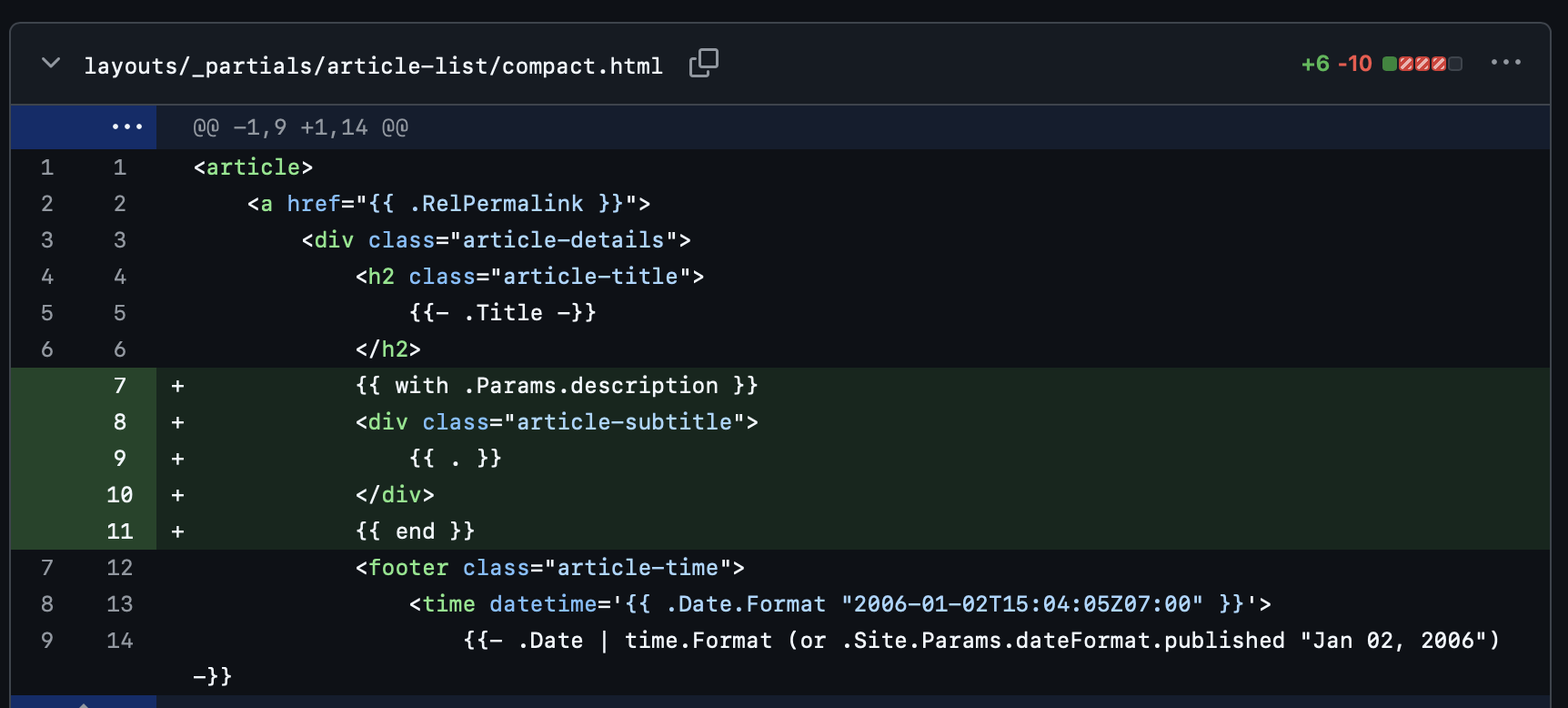Click new line number 14
This screenshot has width=1568, height=708.
pyautogui.click(x=119, y=641)
